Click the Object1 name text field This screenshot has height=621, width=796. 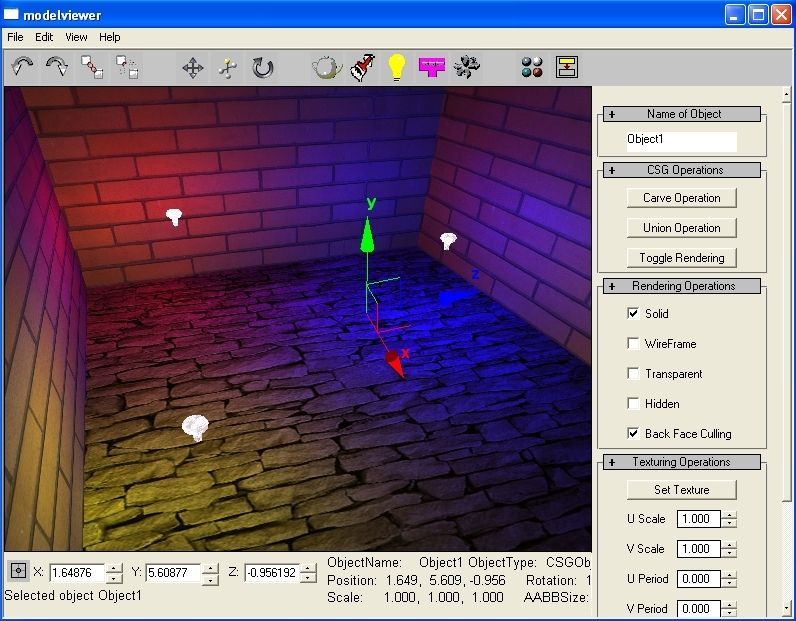(681, 141)
